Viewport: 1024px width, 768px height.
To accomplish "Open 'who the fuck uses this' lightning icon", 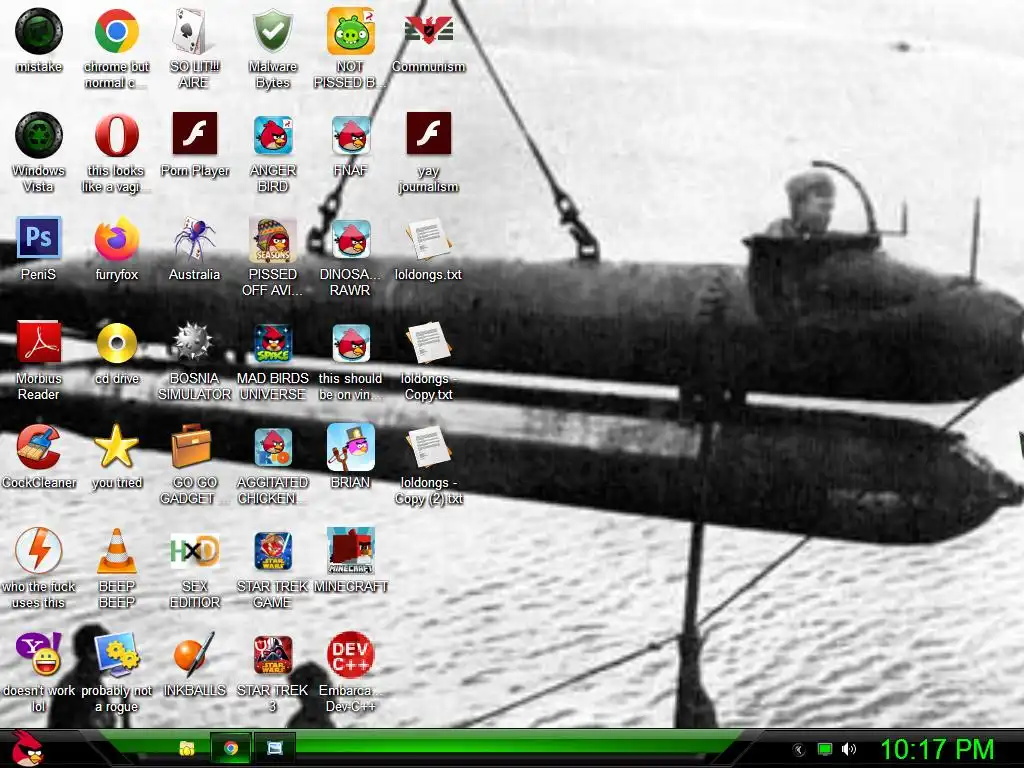I will (x=39, y=551).
